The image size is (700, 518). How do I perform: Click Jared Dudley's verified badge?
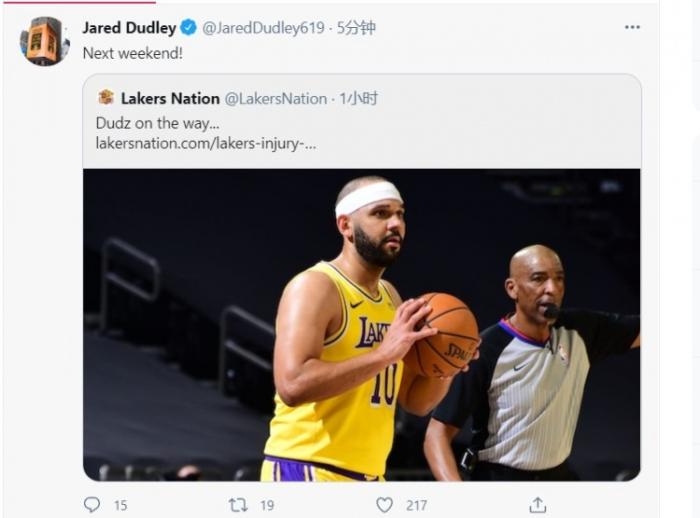tap(188, 28)
